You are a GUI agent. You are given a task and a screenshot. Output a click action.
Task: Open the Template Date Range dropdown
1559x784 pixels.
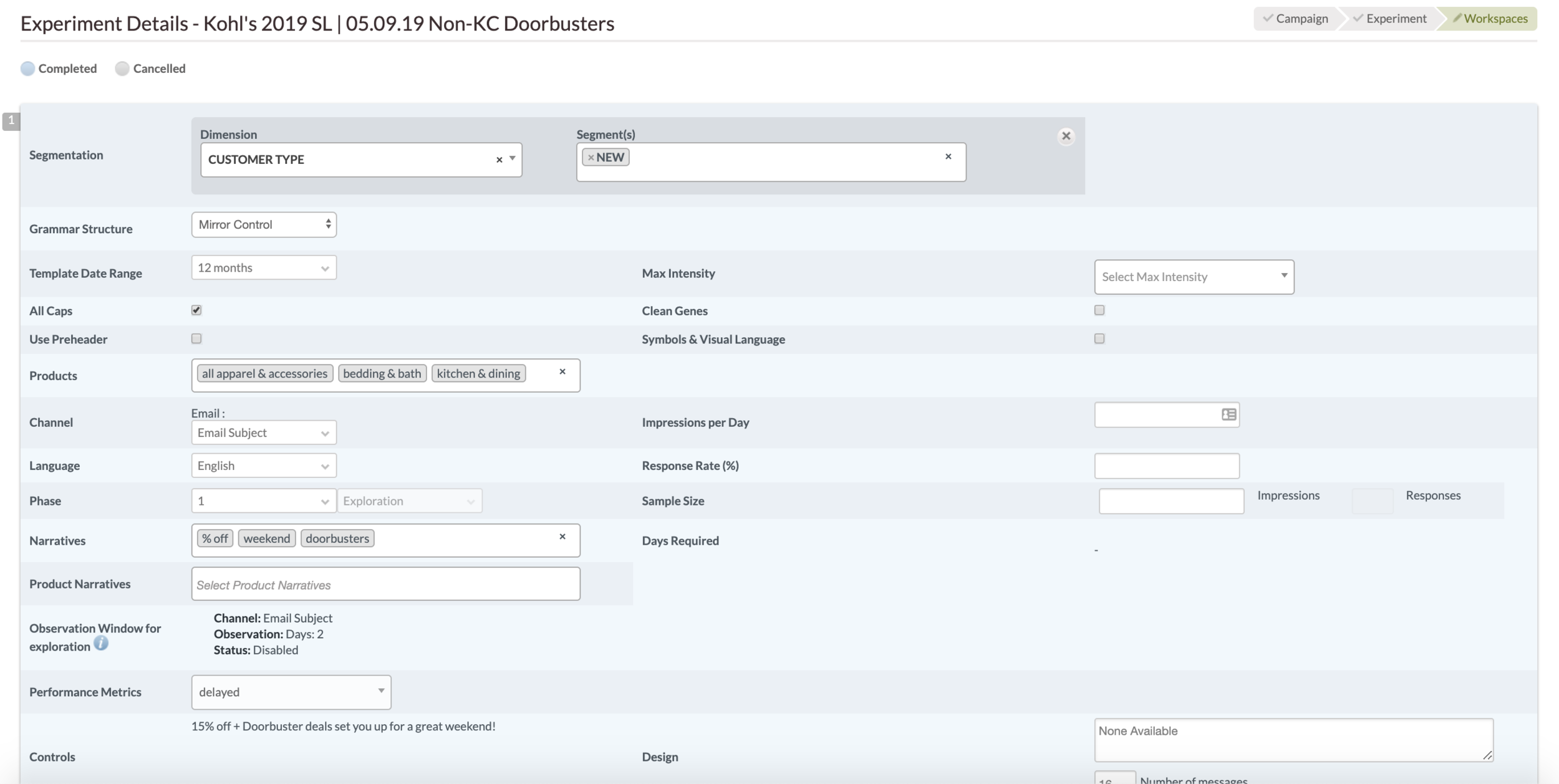pos(264,267)
